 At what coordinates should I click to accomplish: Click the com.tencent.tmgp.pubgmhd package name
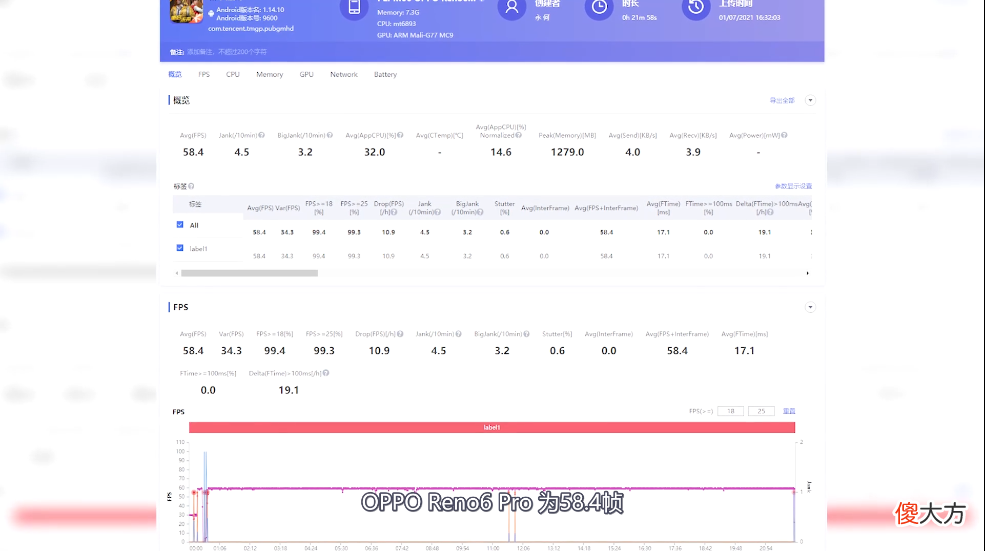pyautogui.click(x=251, y=28)
